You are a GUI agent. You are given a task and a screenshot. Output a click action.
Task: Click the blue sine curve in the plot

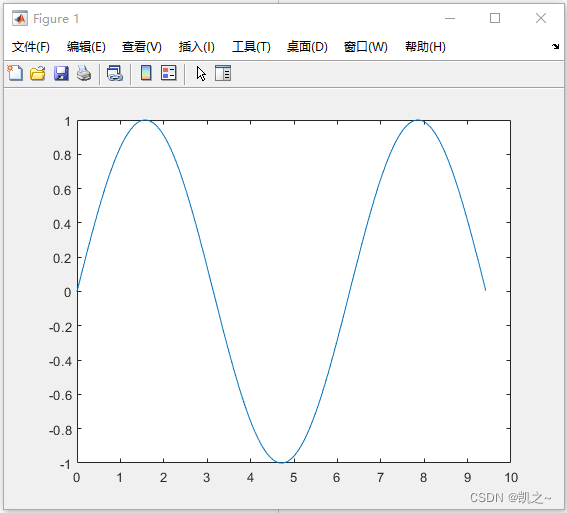tap(215, 291)
